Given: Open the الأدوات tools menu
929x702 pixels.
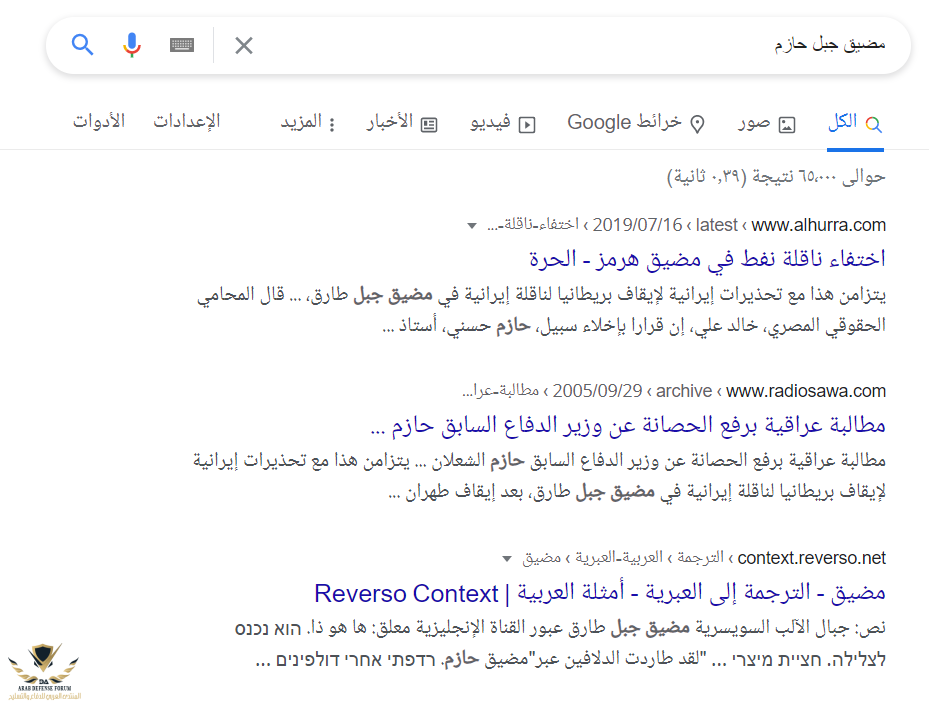Looking at the screenshot, I should click(x=99, y=122).
